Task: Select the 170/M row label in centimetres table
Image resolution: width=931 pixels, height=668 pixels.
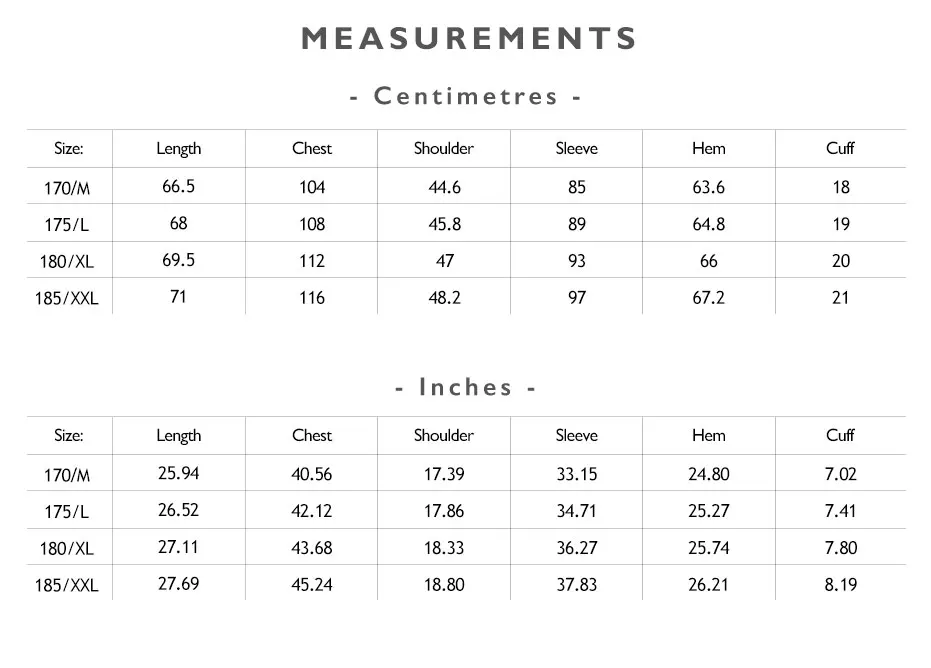Action: click(67, 188)
